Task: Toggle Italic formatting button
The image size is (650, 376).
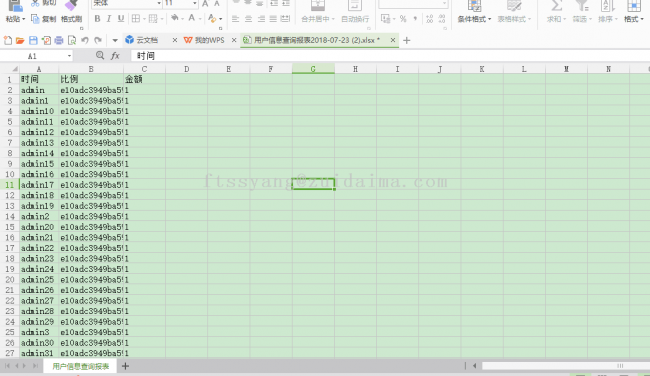Action: (x=109, y=19)
